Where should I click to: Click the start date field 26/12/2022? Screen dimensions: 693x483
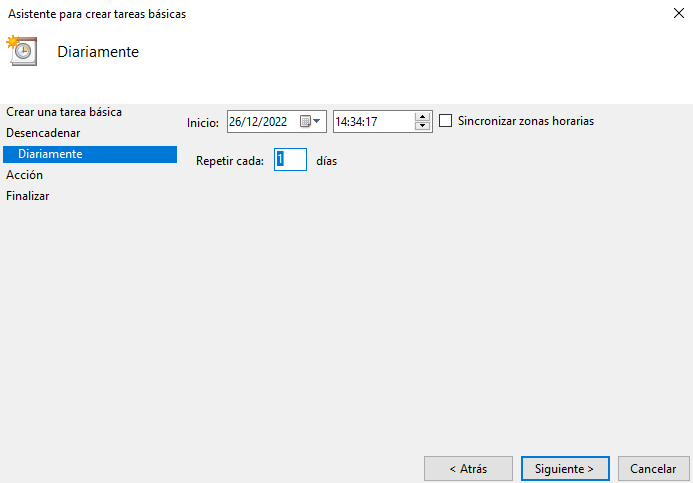[260, 122]
